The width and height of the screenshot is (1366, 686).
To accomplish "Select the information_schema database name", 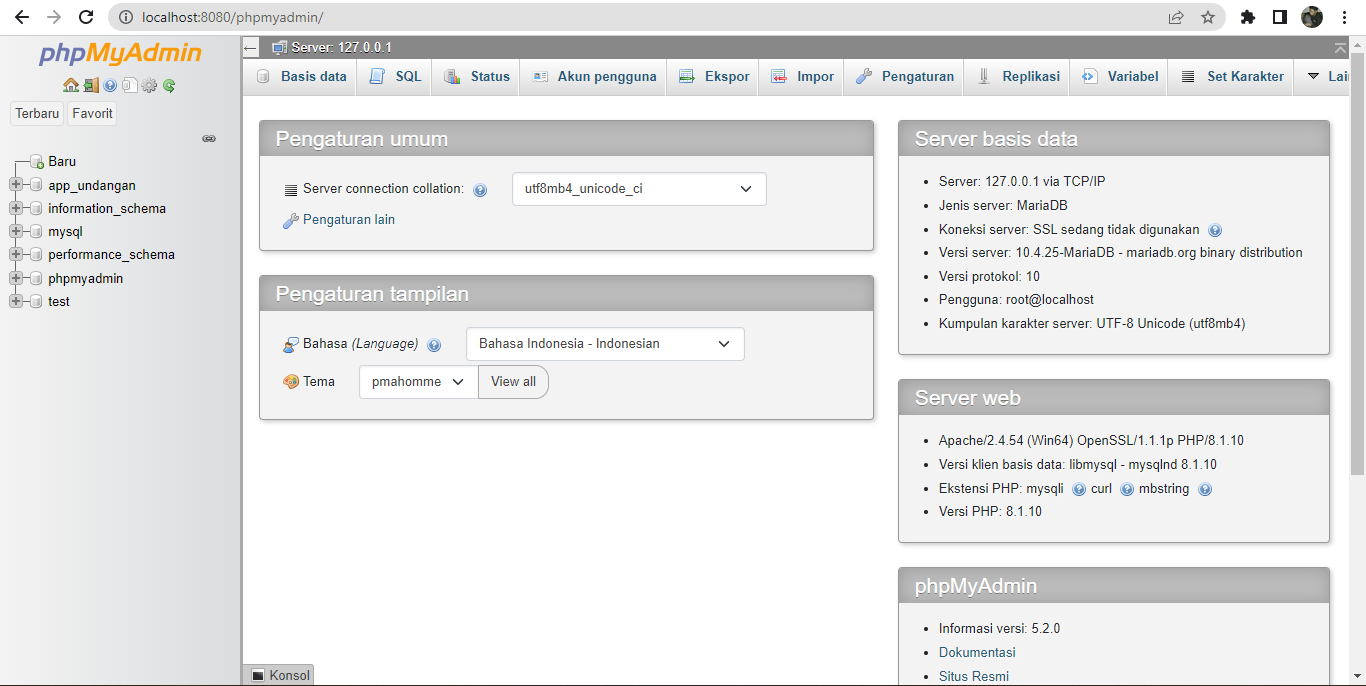I will [x=107, y=209].
